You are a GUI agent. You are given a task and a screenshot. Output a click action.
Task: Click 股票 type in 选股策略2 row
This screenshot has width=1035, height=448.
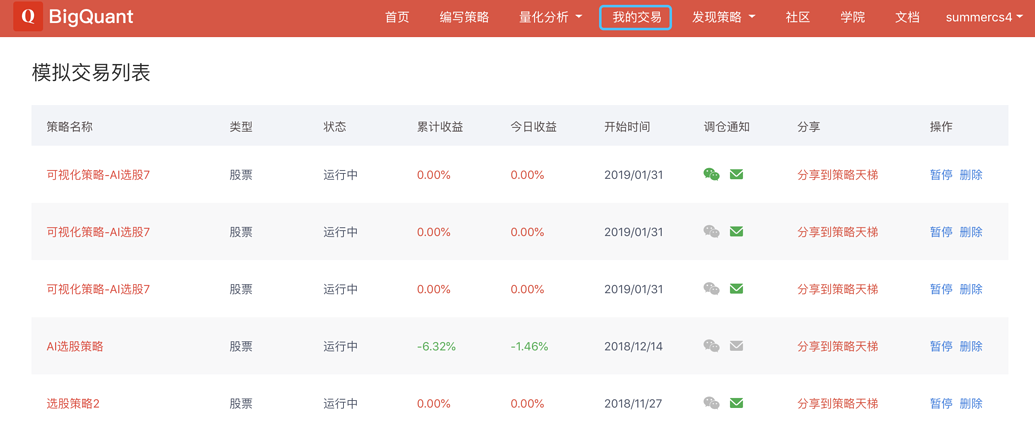(x=241, y=403)
